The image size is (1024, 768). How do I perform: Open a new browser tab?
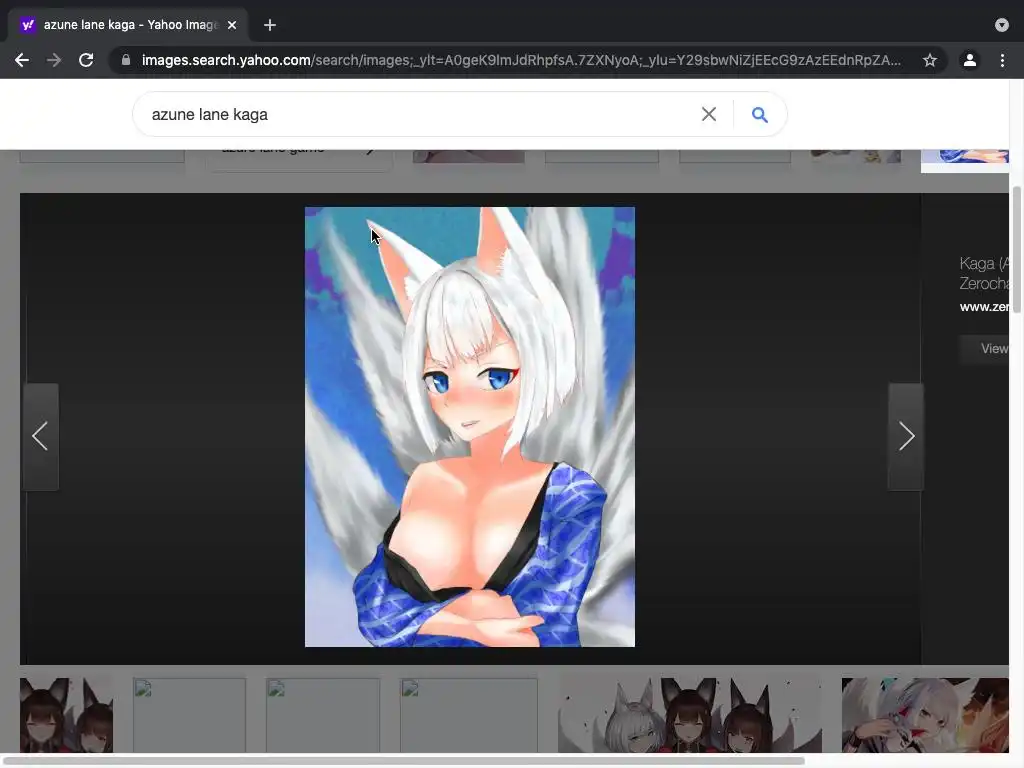(x=270, y=25)
